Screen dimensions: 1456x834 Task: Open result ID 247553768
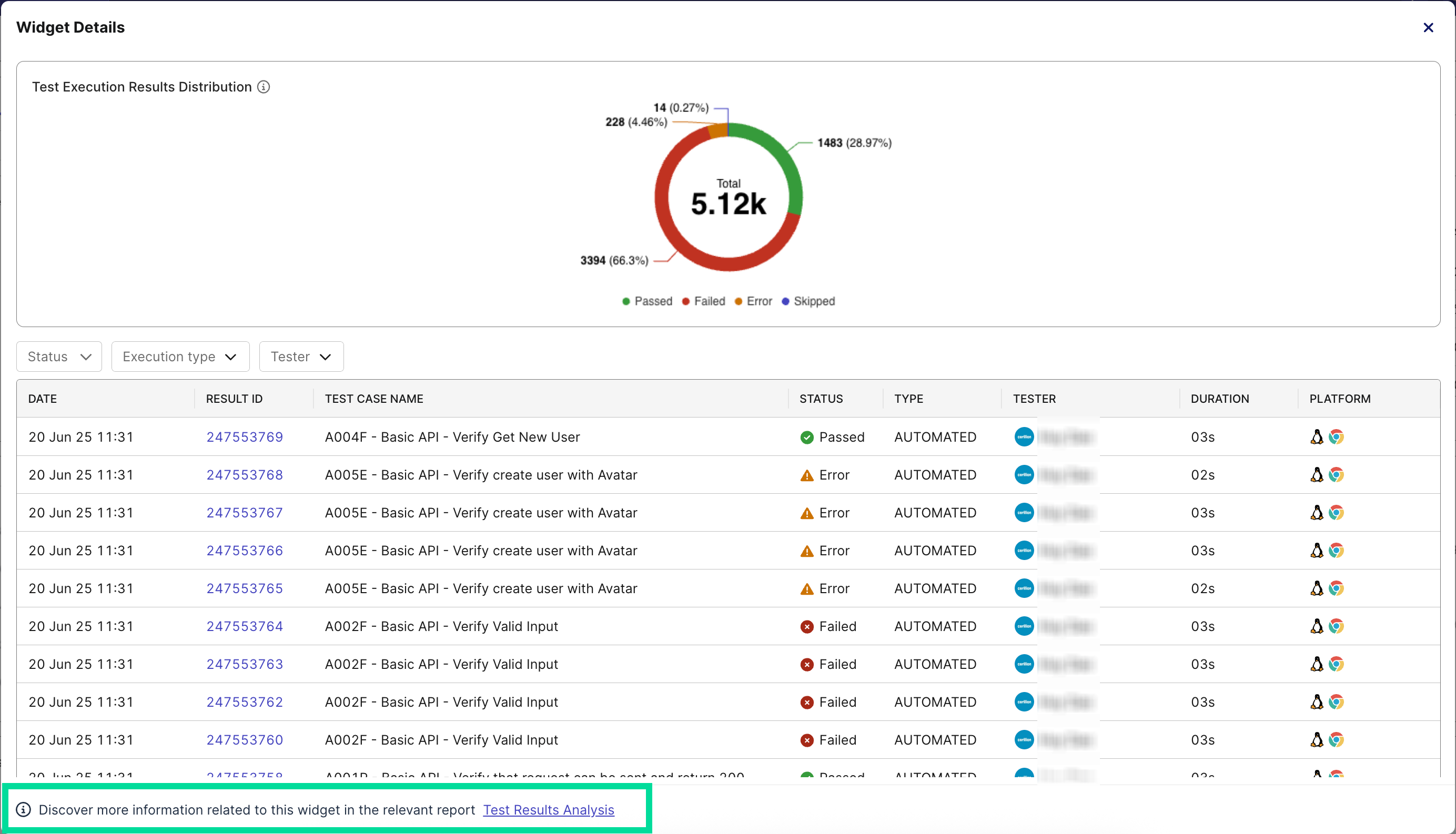pos(245,475)
